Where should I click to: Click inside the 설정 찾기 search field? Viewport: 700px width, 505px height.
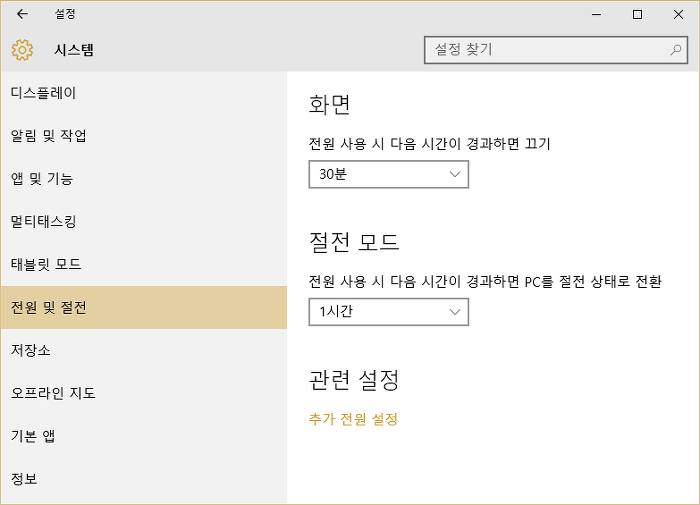tap(555, 50)
